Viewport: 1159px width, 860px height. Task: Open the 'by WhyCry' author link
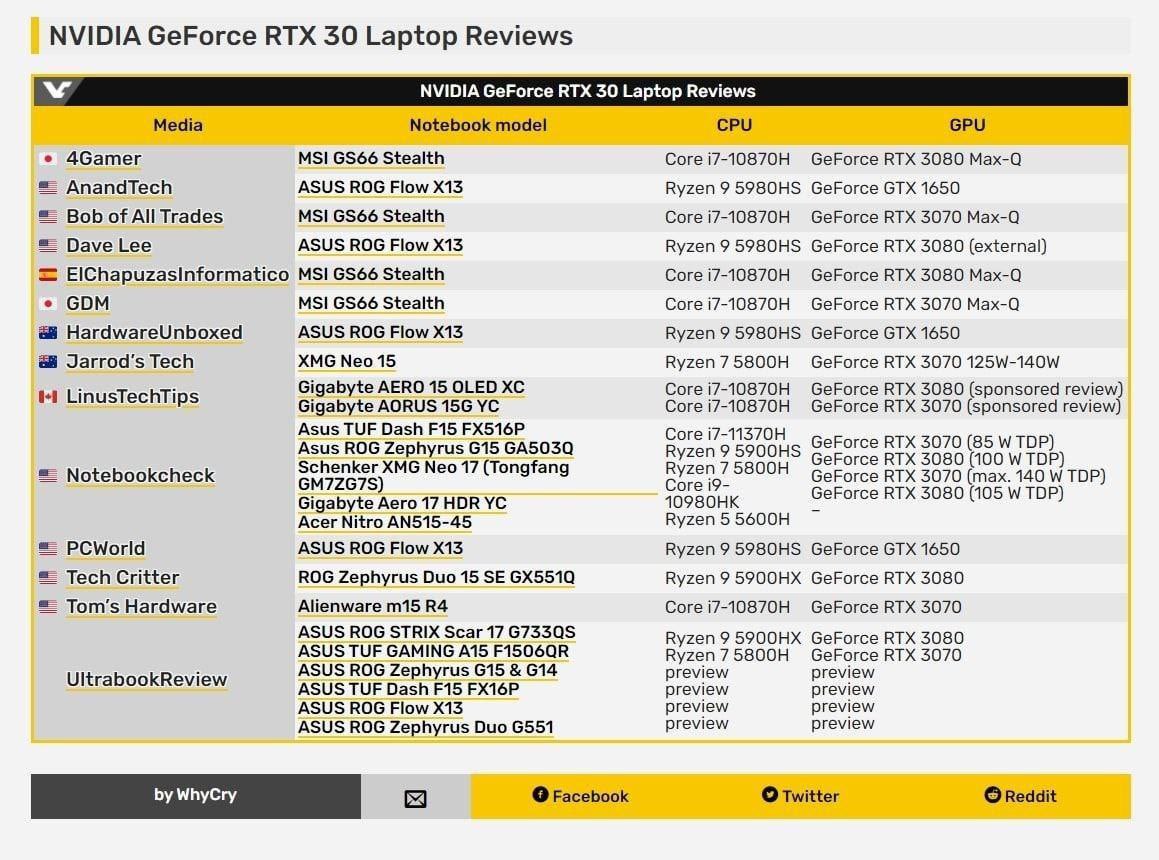point(195,795)
